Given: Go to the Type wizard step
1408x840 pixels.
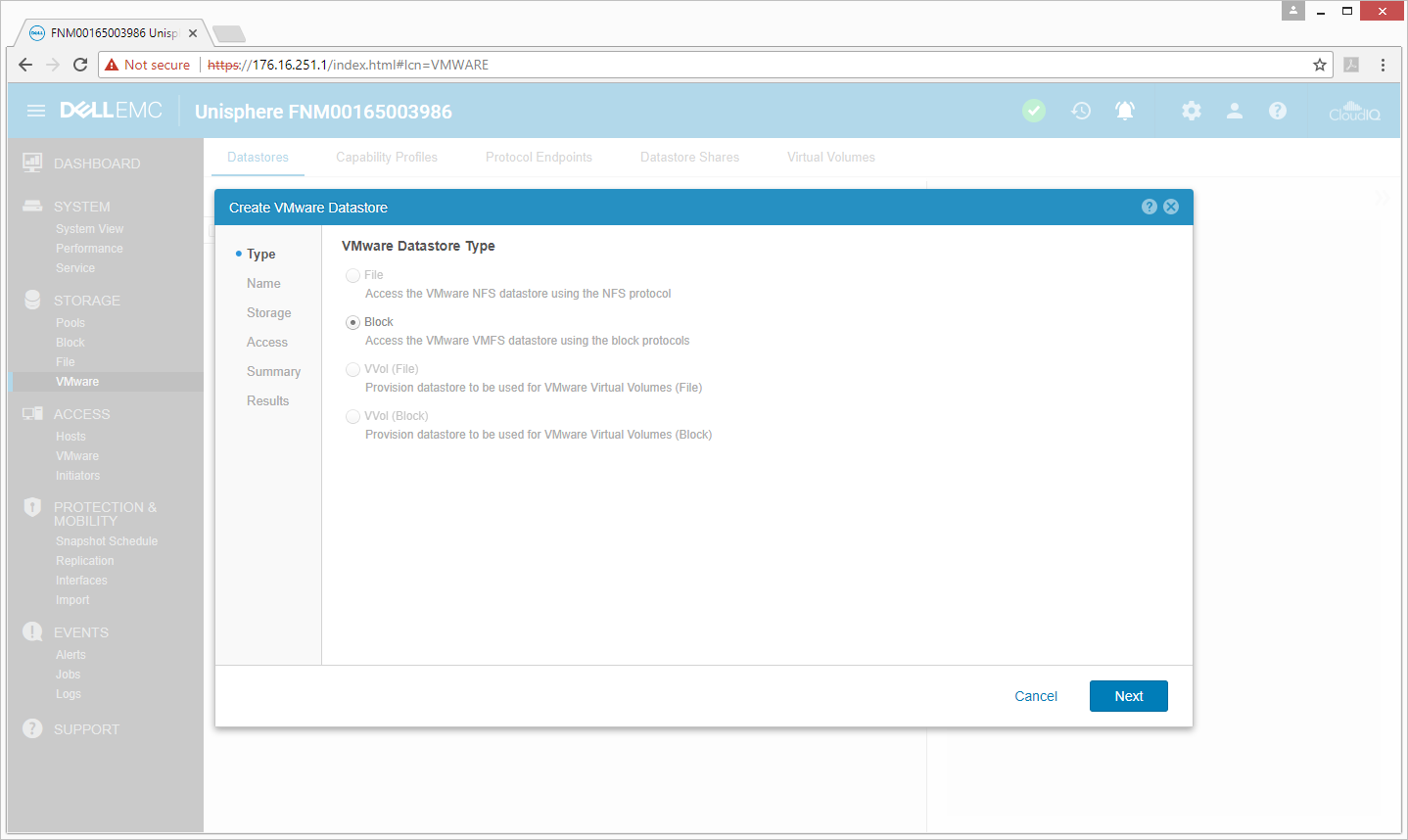Looking at the screenshot, I should pos(261,254).
